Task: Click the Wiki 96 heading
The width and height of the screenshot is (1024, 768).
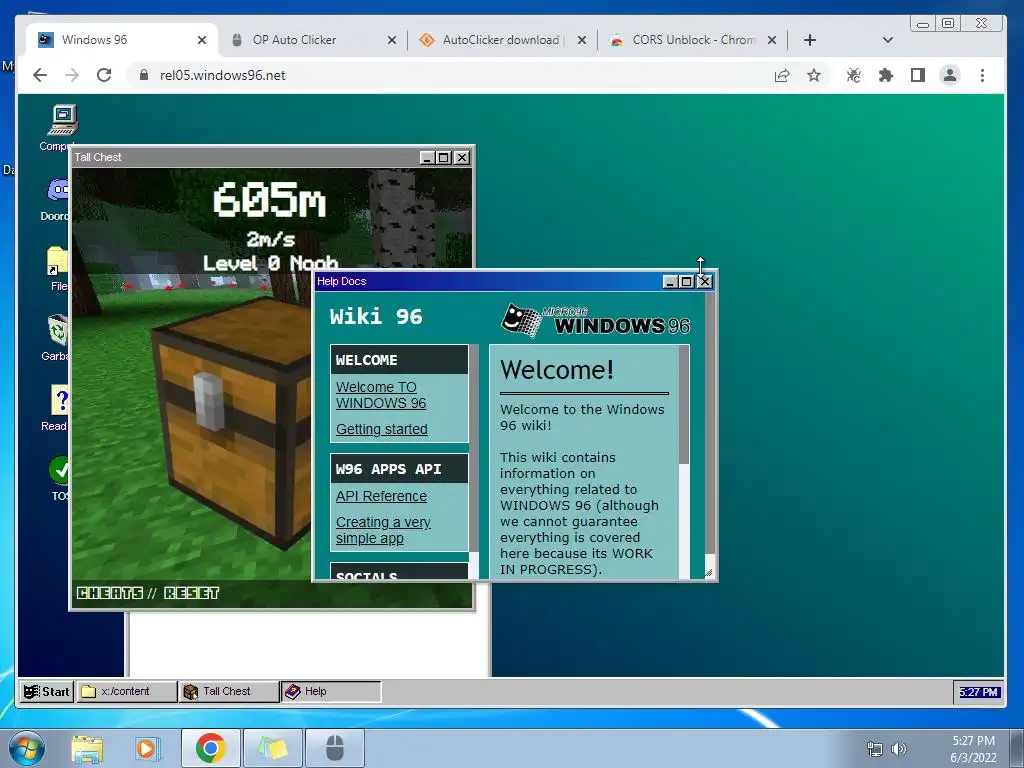Action: coord(376,317)
